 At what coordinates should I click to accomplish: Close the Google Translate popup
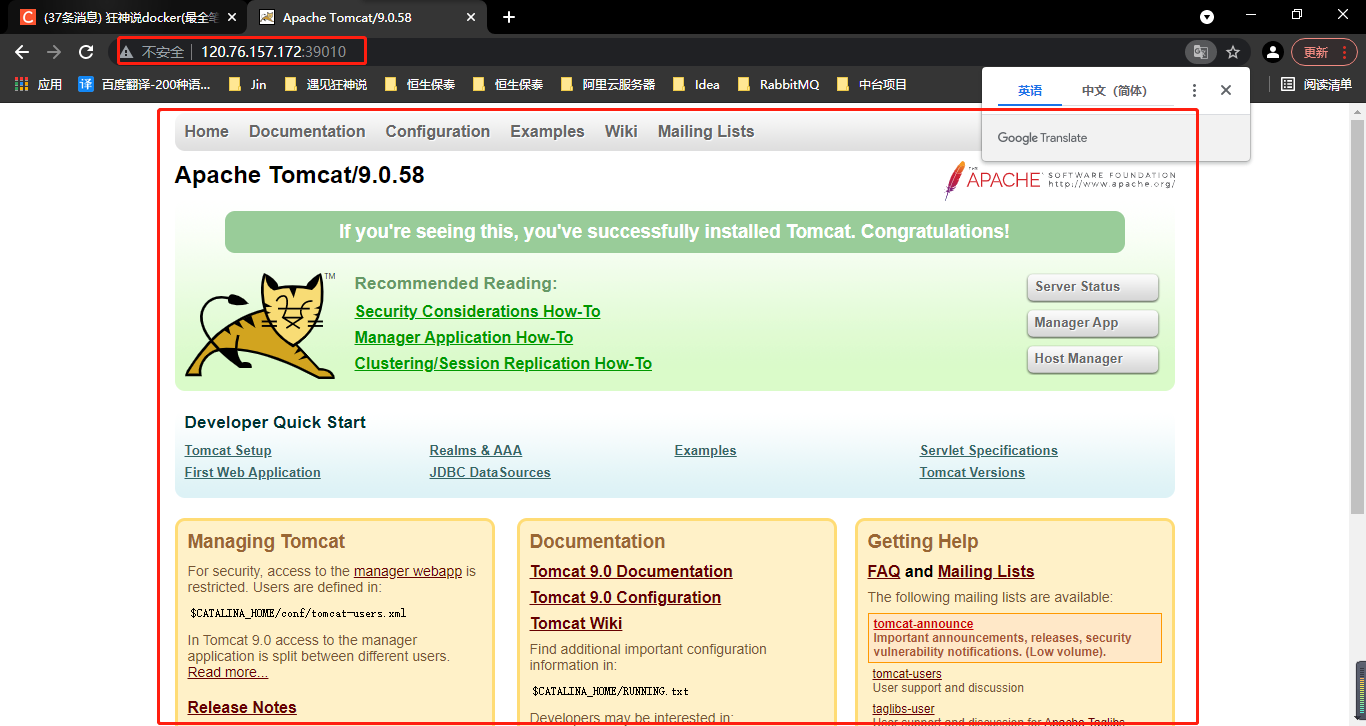(x=1226, y=90)
